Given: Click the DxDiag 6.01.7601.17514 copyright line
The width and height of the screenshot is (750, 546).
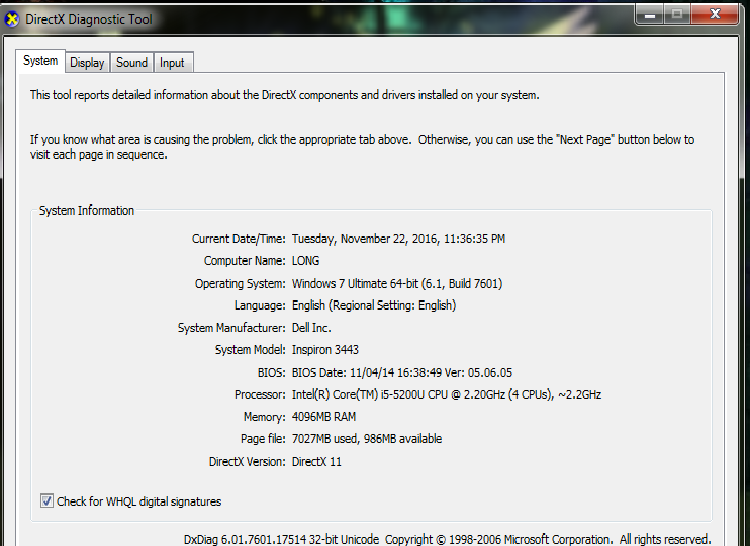Looking at the screenshot, I should (x=448, y=539).
